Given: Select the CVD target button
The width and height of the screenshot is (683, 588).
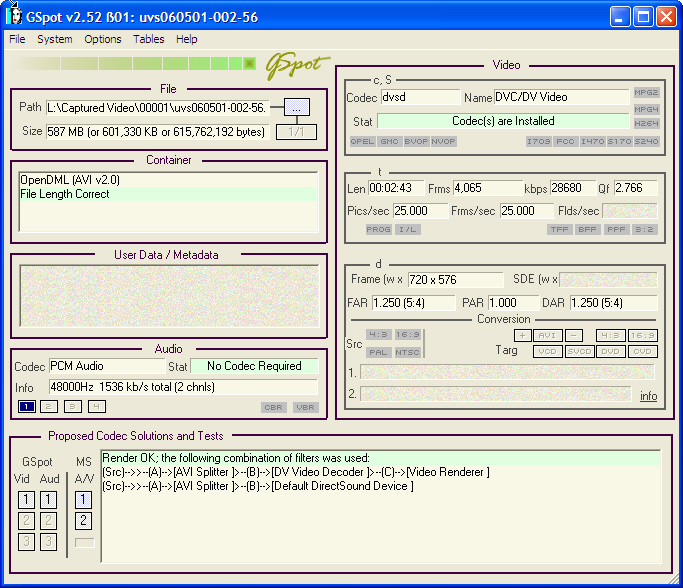Looking at the screenshot, I should click(x=642, y=351).
